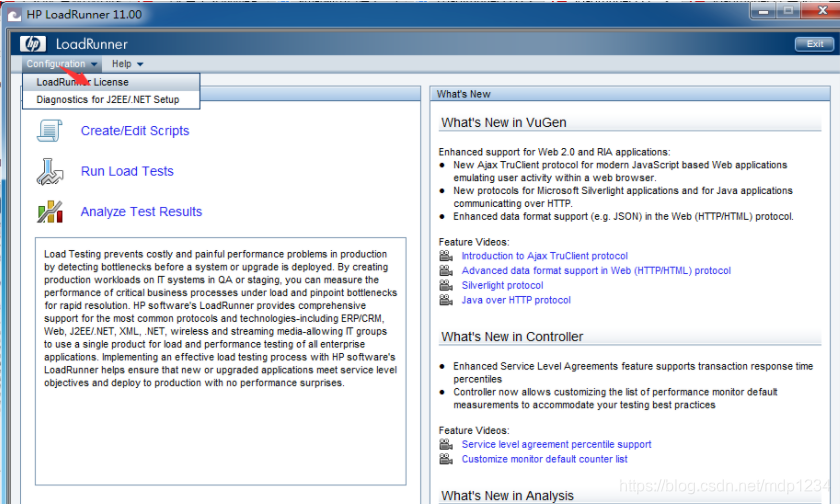
Task: Click the Create/Edit Scripts link
Action: click(135, 131)
